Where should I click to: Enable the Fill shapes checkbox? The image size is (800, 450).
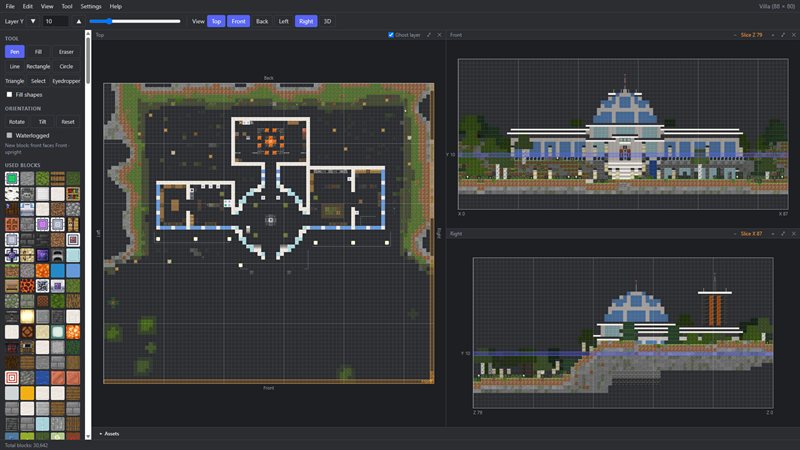coord(9,95)
